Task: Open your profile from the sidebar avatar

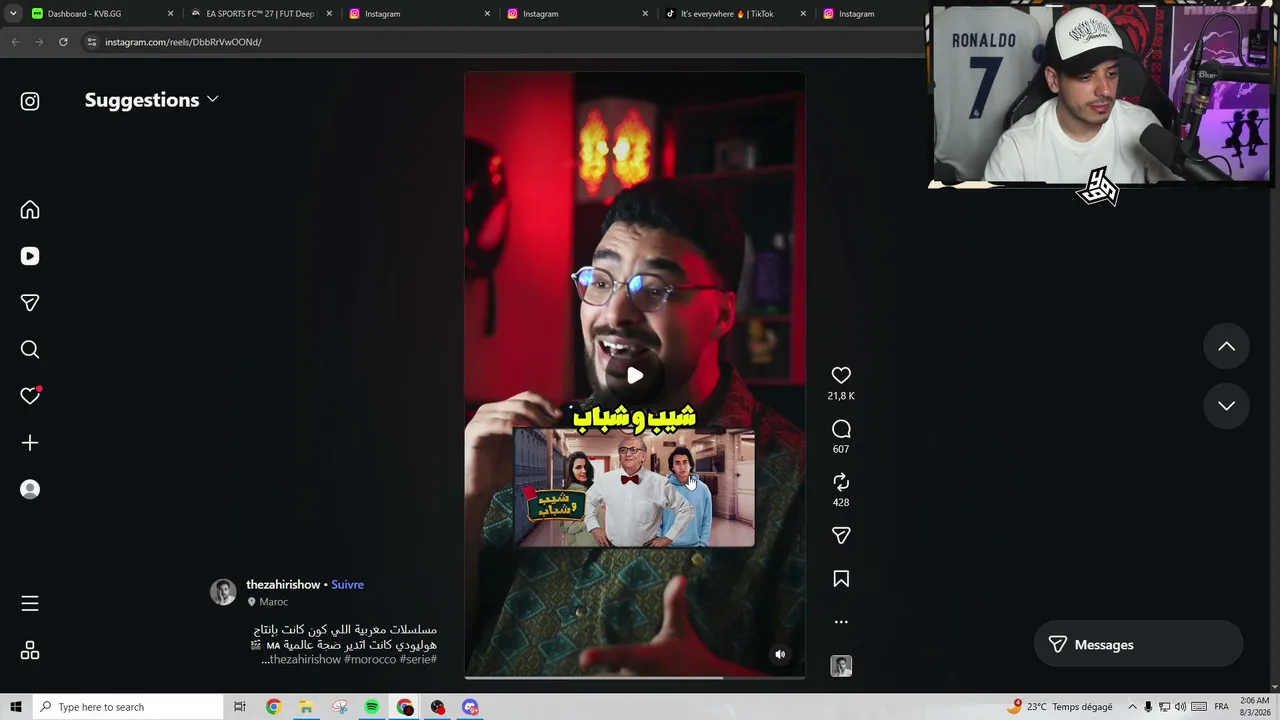Action: (30, 489)
